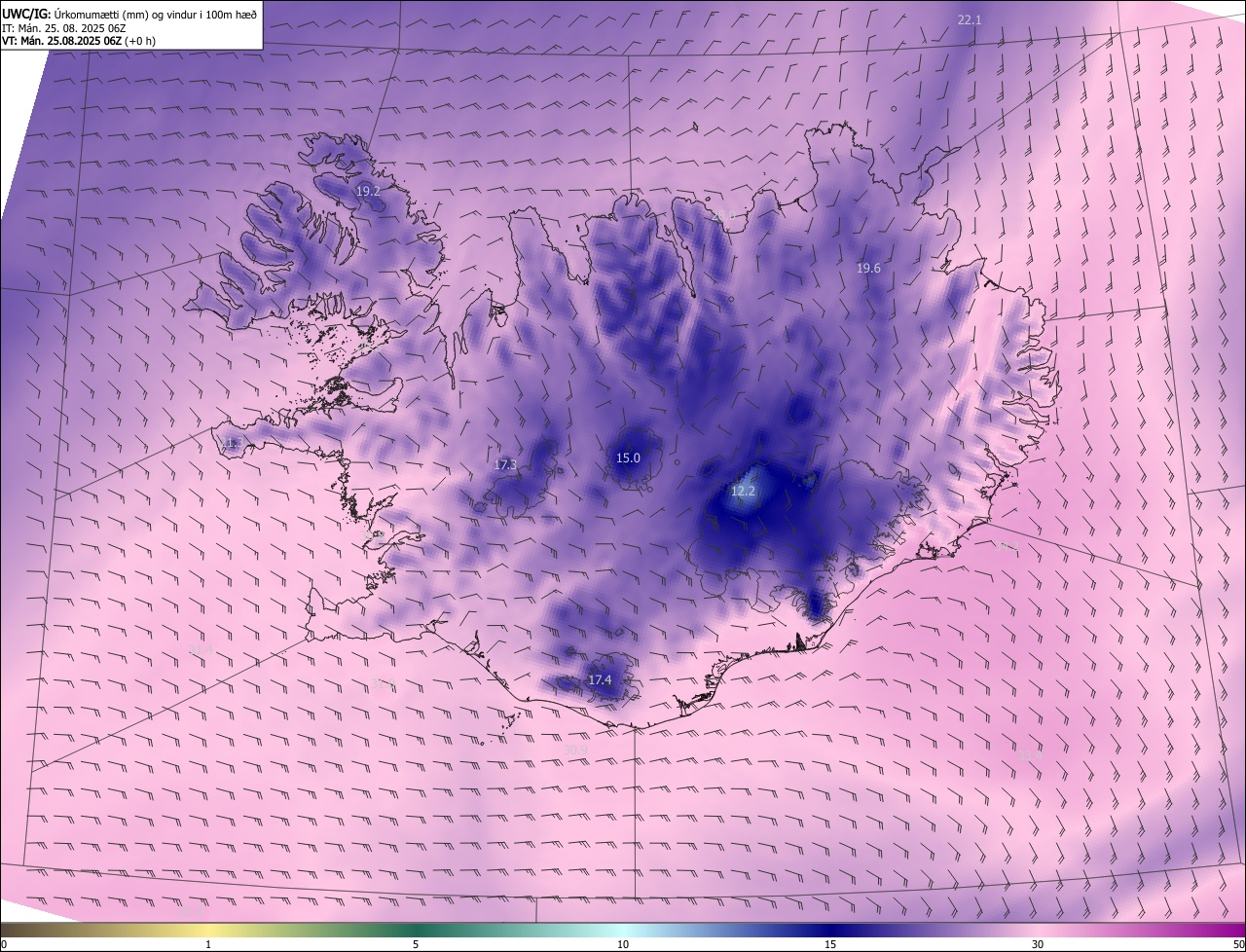Click the '50' label on the color scale
Screen dimensions: 1246x952
coord(1238,944)
